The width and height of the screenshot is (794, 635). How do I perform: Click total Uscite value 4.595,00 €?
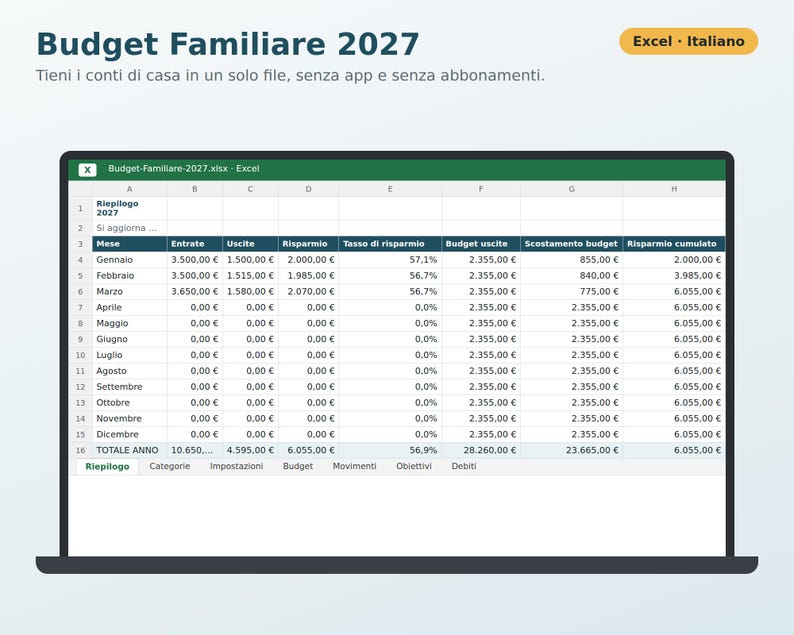tap(250, 450)
